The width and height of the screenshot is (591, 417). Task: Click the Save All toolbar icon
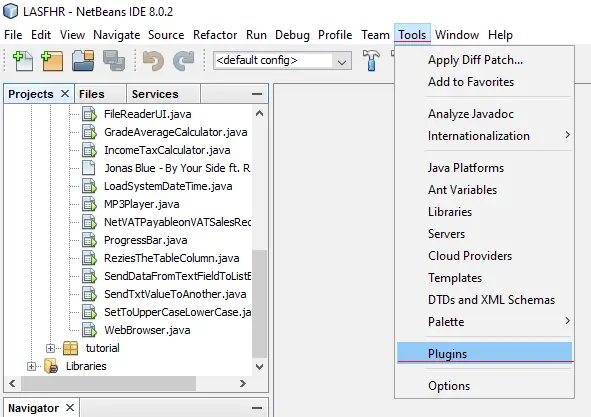[114, 61]
